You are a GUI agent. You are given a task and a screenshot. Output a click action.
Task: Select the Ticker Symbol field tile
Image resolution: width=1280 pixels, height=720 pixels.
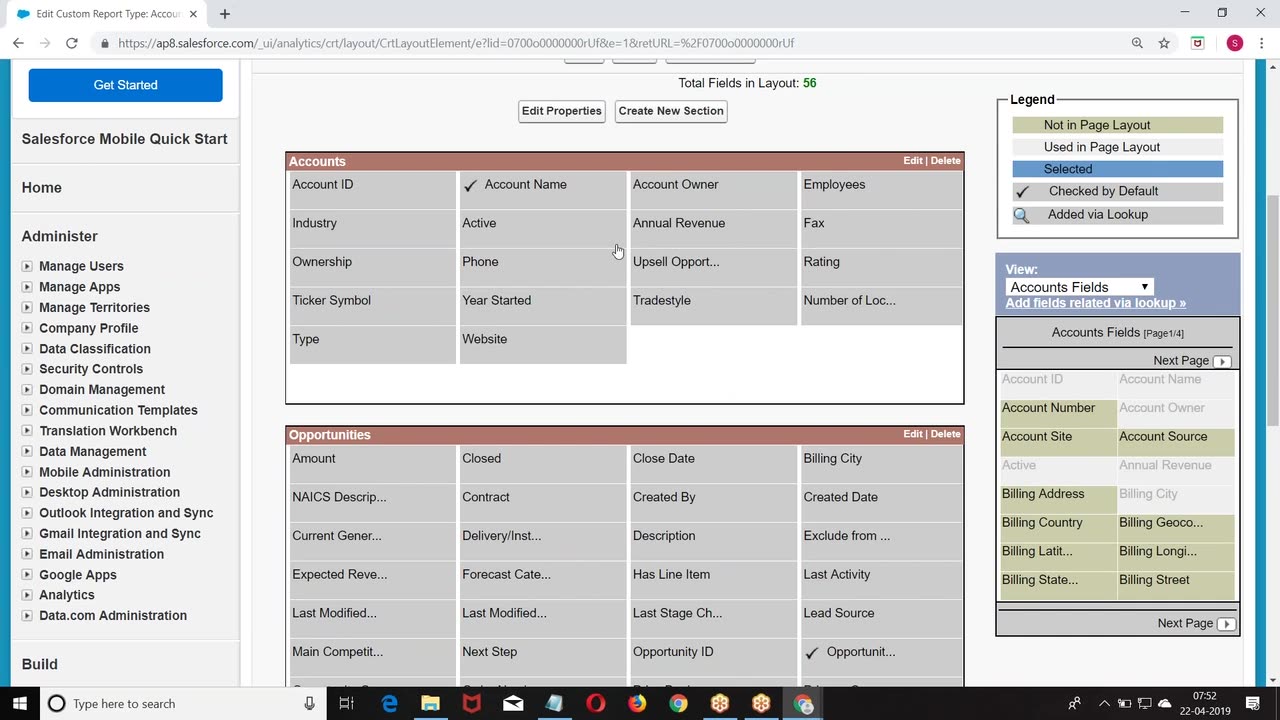(x=372, y=306)
